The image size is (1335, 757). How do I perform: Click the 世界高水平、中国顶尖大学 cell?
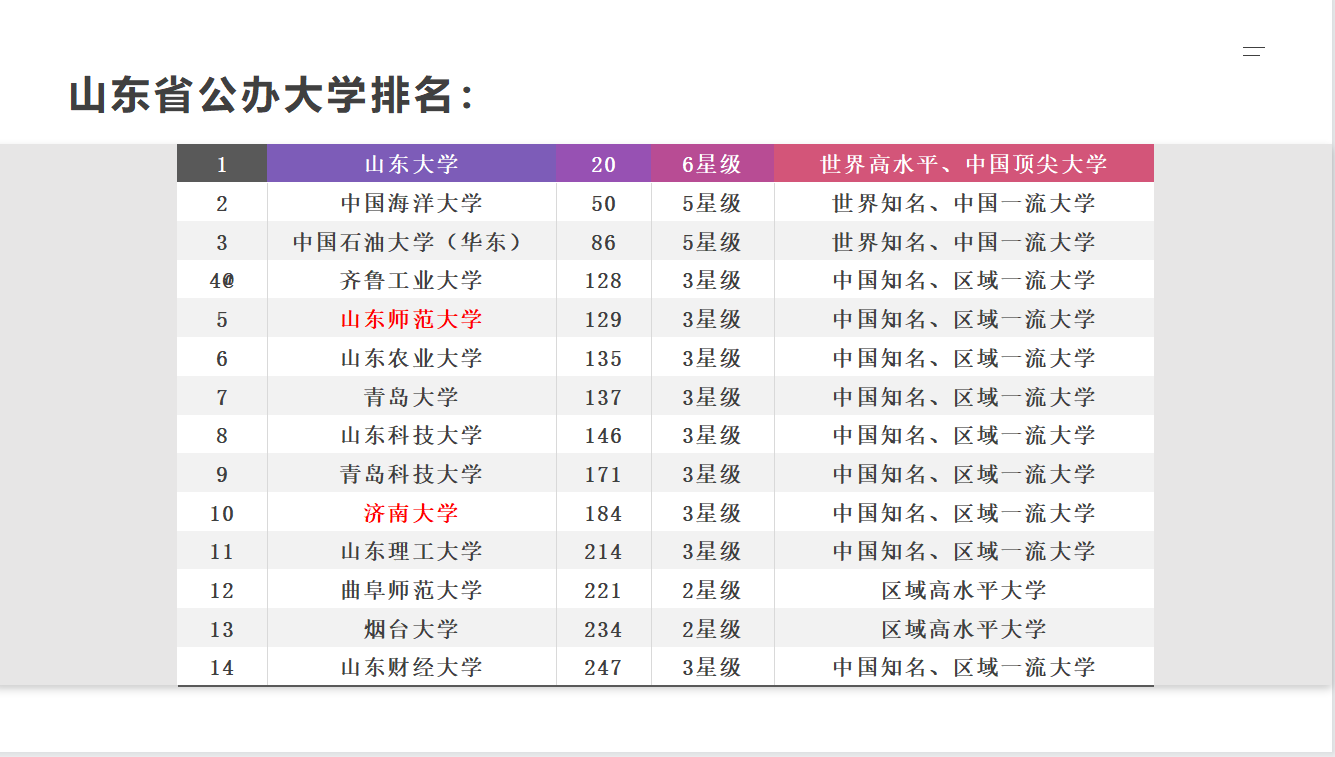tap(964, 164)
